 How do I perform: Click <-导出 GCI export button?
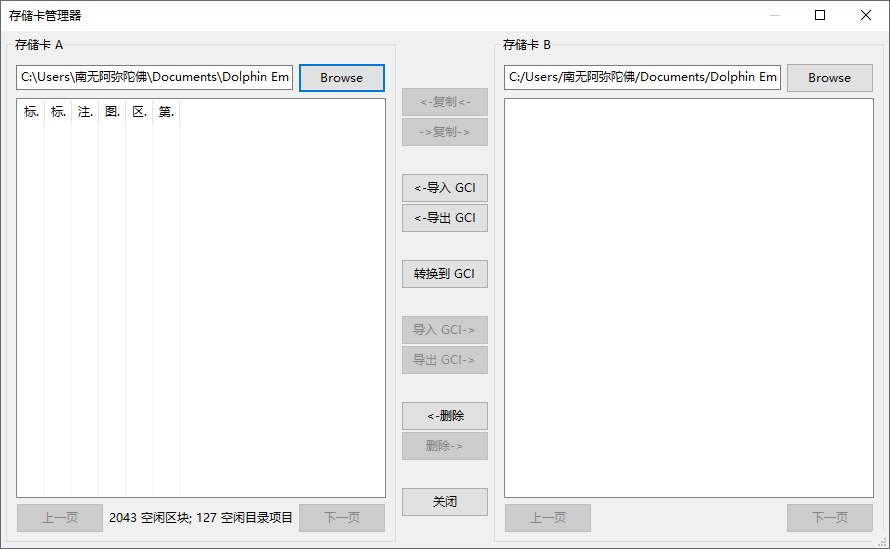click(x=445, y=218)
